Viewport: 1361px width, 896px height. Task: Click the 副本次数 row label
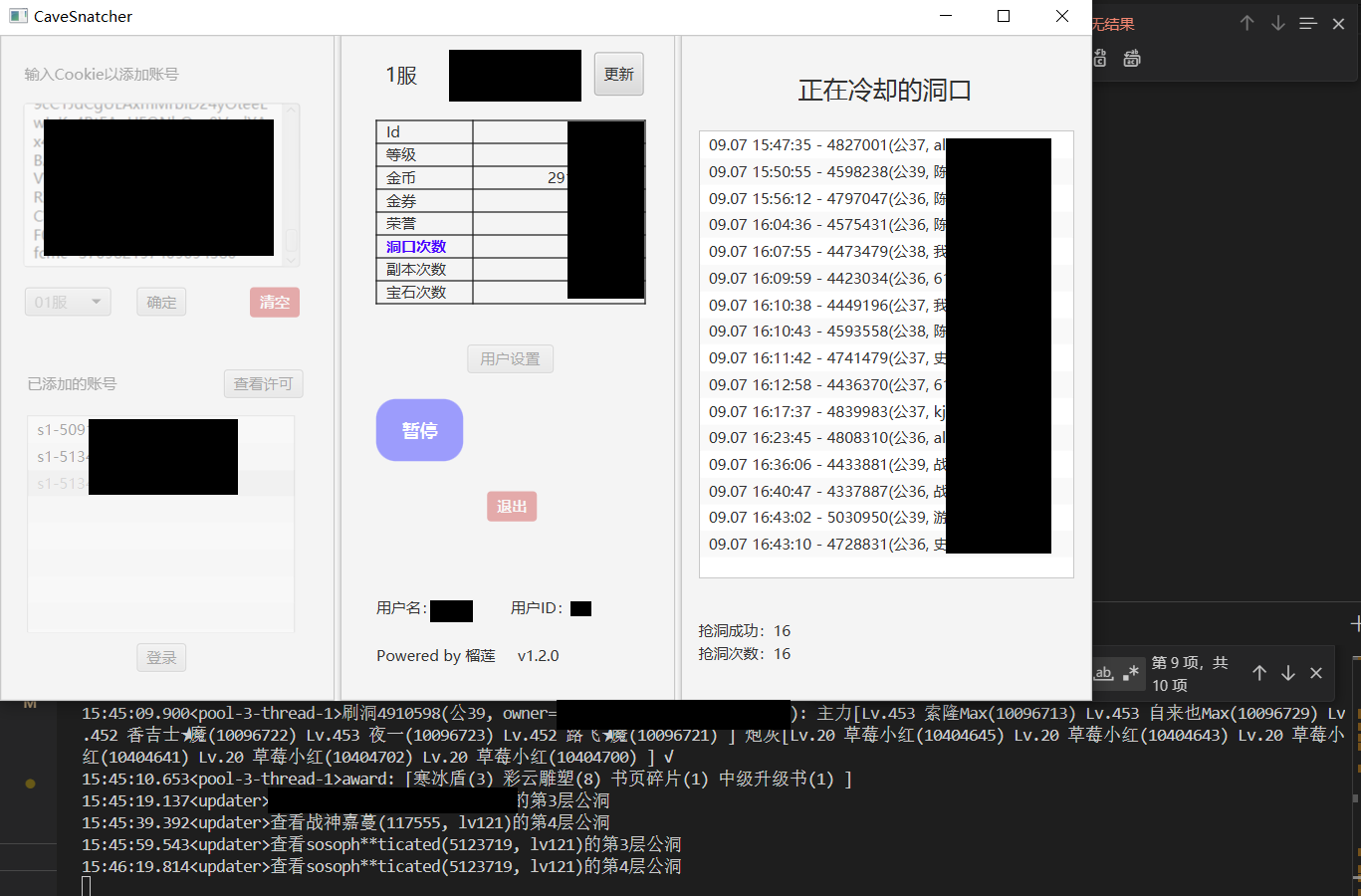tap(416, 269)
